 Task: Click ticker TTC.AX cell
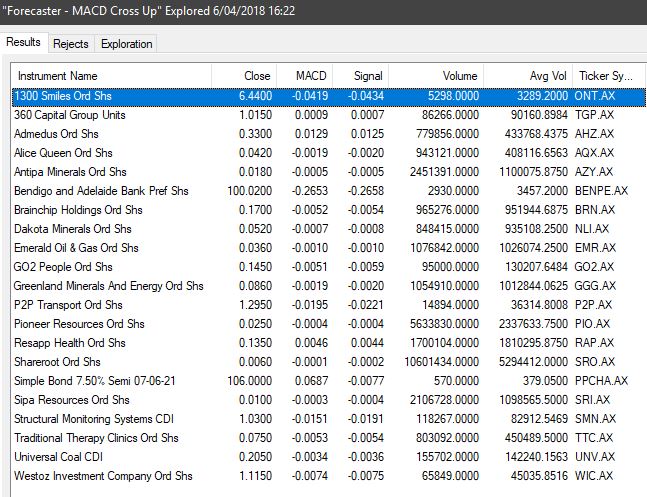pyautogui.click(x=594, y=438)
